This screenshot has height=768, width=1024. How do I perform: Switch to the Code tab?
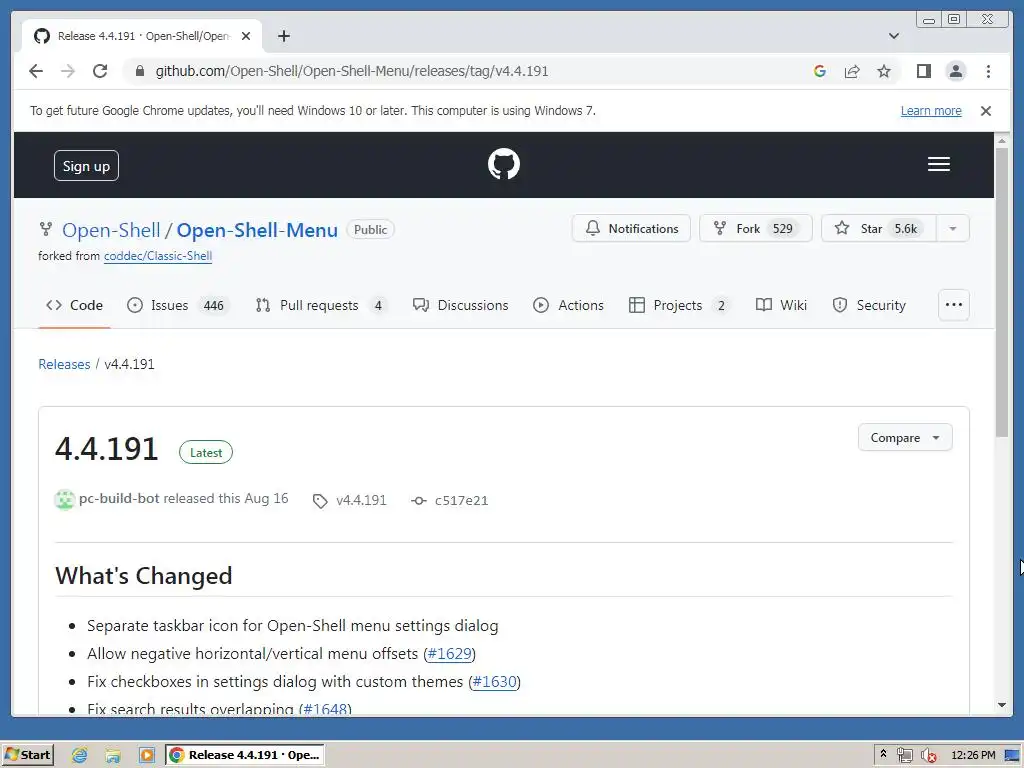tap(74, 305)
